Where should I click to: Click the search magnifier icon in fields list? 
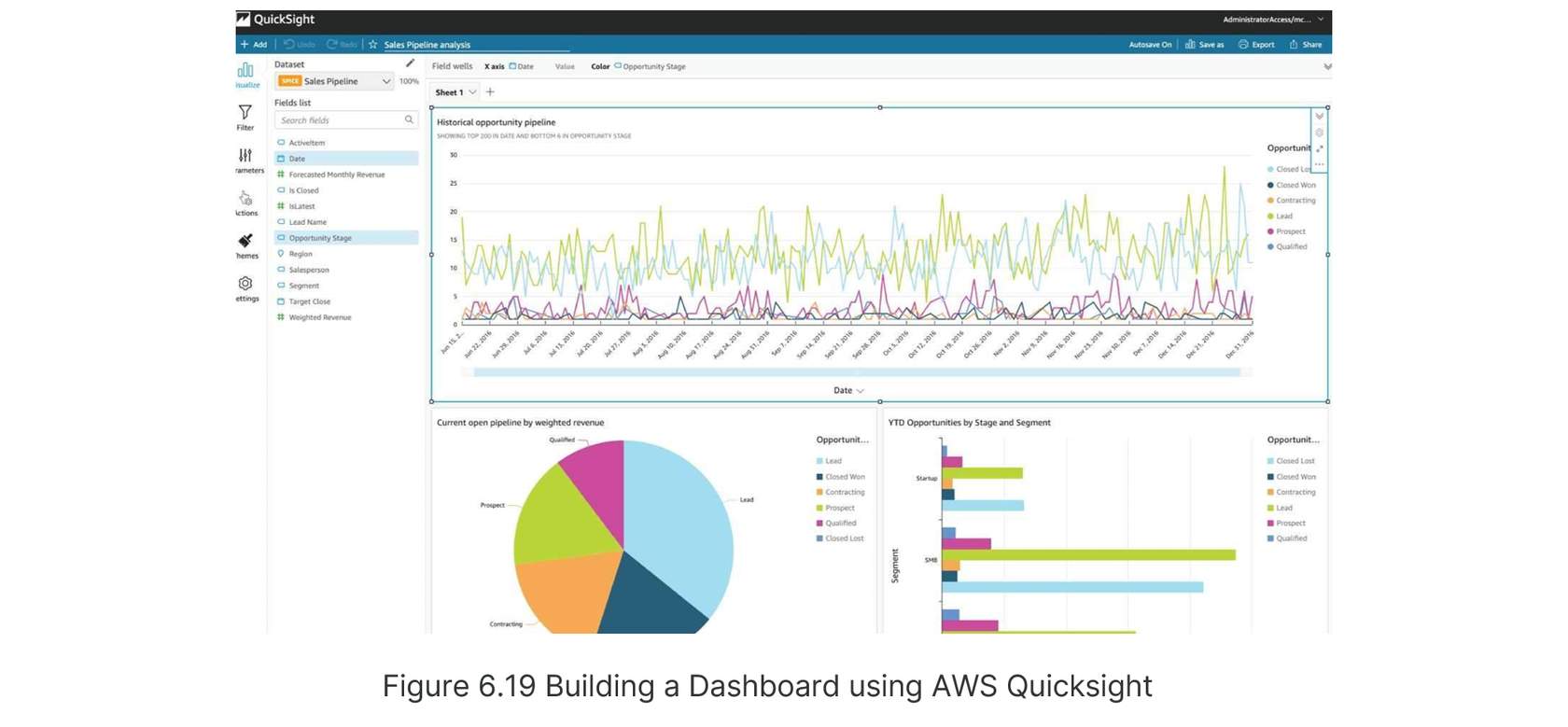(409, 119)
